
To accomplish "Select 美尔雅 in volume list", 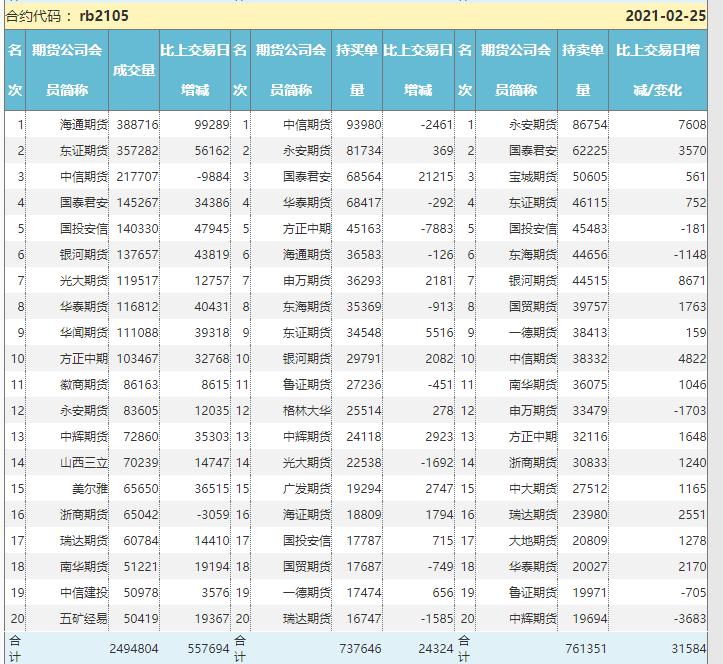I will click(89, 488).
